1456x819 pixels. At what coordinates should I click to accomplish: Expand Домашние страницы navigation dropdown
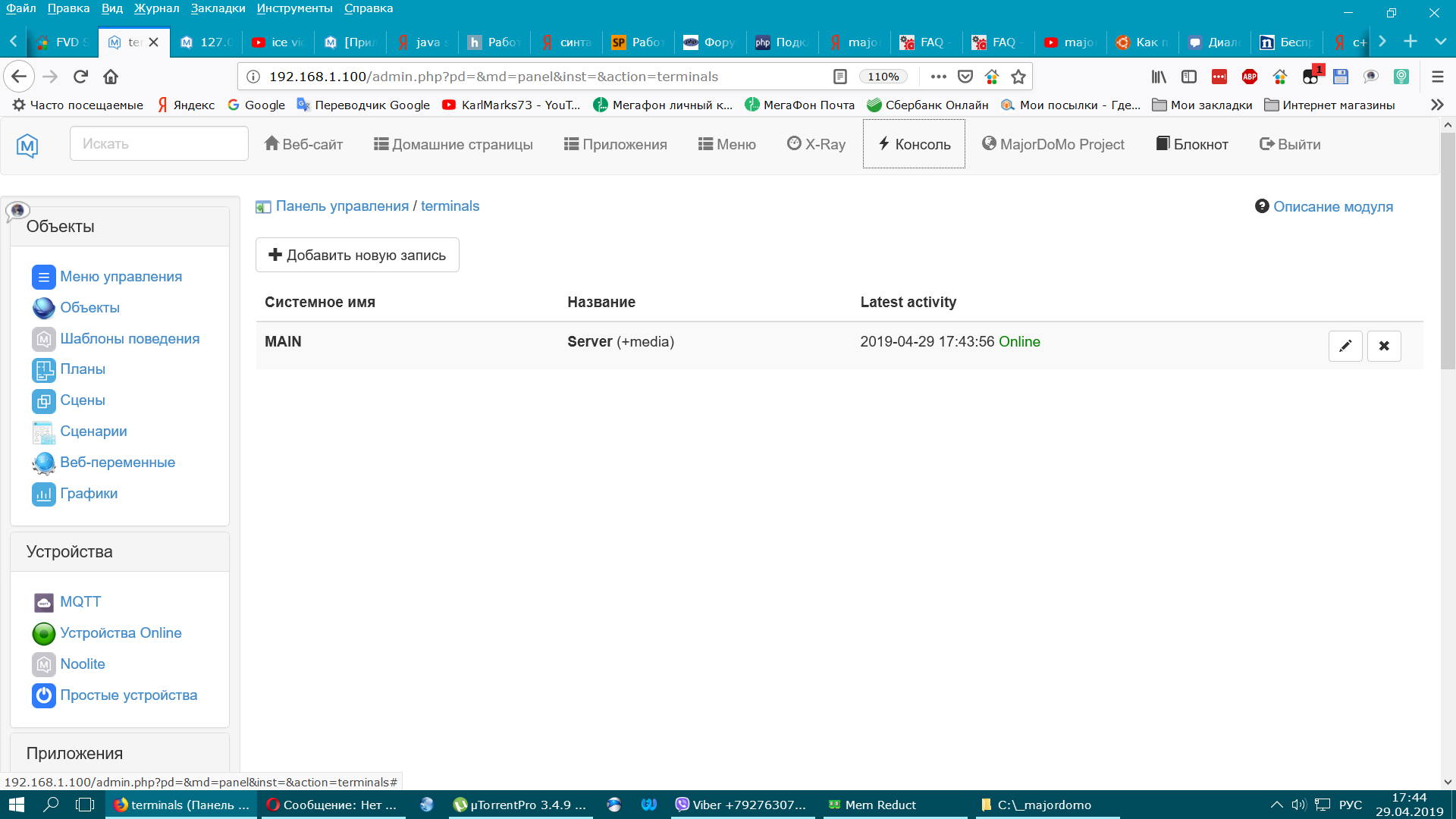pos(453,144)
